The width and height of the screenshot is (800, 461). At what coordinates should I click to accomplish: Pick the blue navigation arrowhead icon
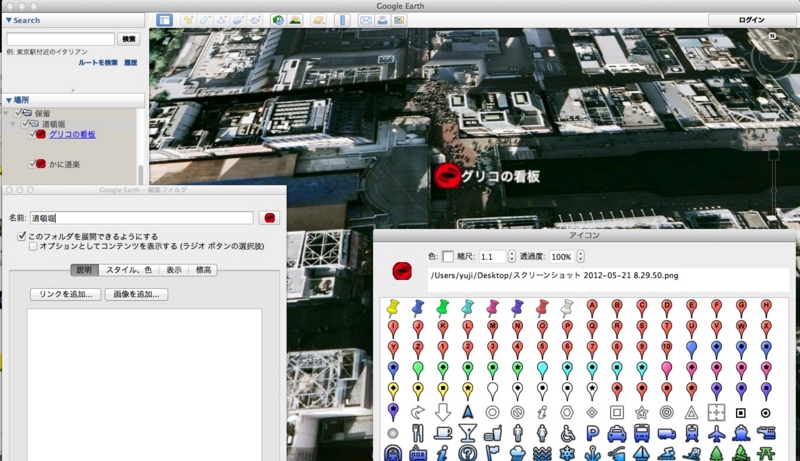pos(467,412)
